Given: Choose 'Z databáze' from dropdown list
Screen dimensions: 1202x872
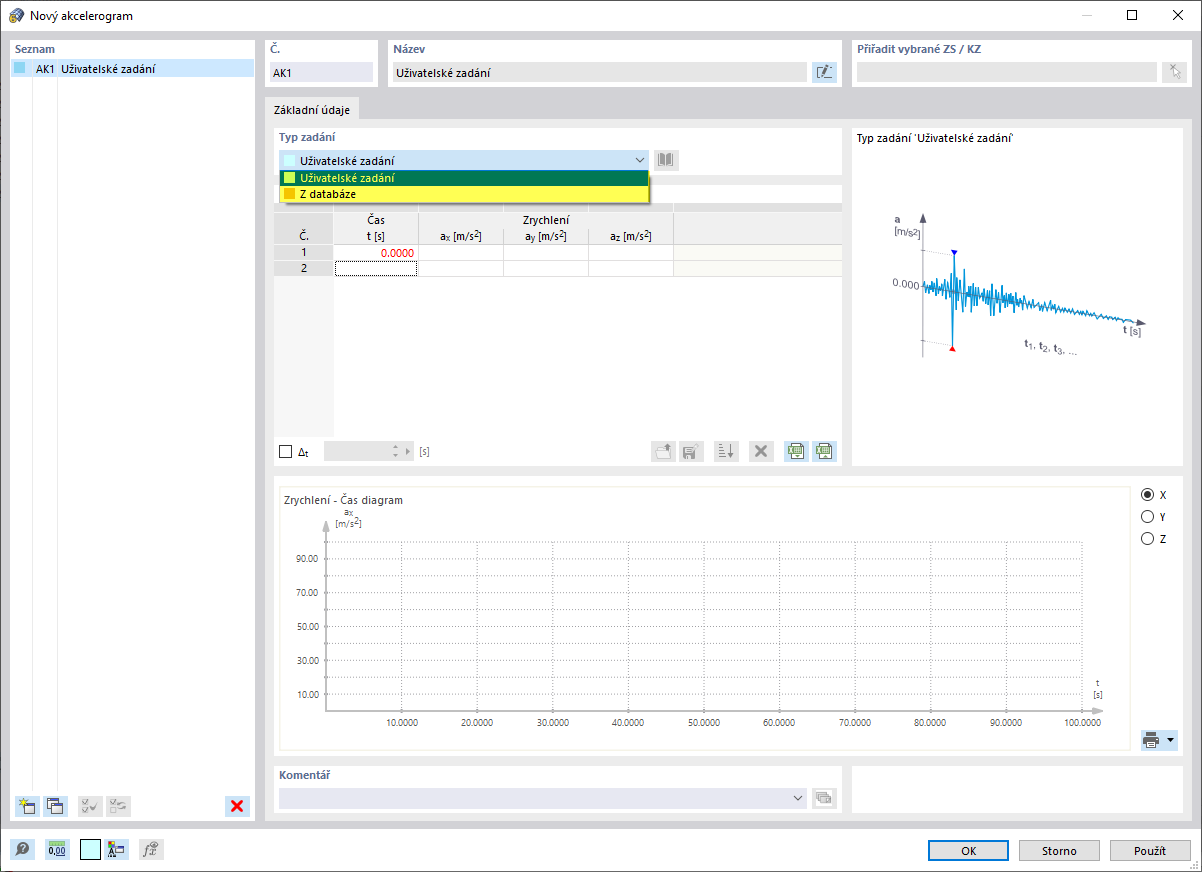Looking at the screenshot, I should coord(464,194).
